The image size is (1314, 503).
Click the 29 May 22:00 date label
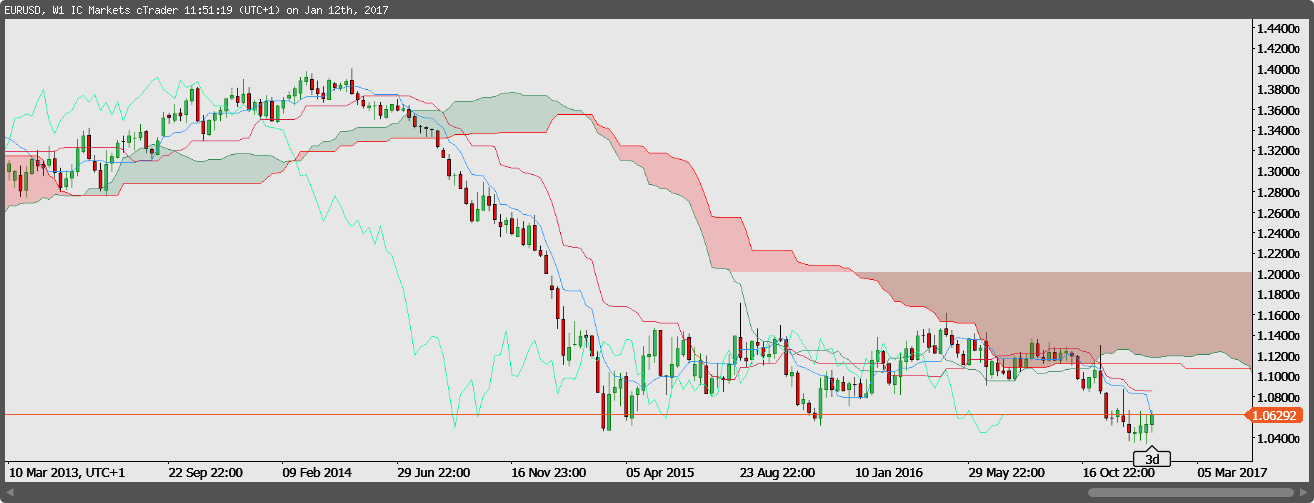coord(1008,470)
